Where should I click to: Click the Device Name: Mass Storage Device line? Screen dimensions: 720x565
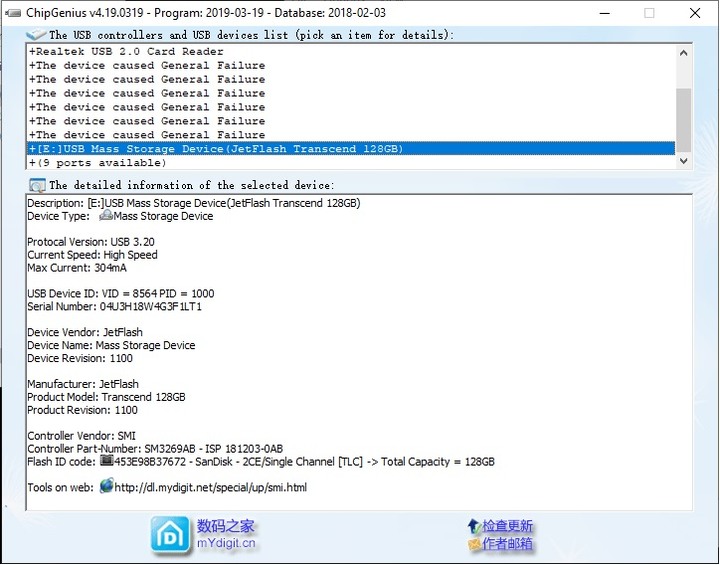pyautogui.click(x=111, y=345)
